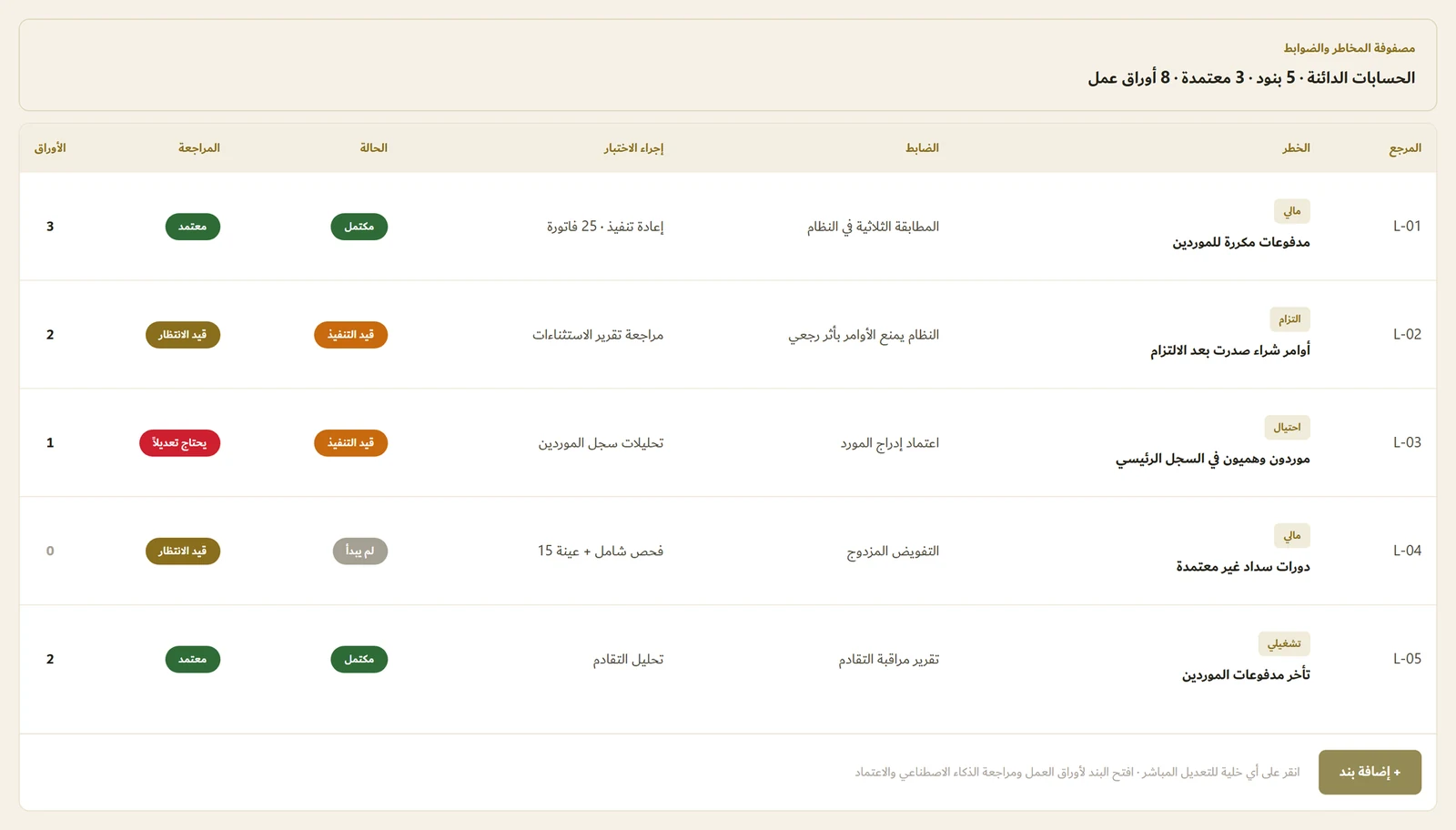Select risk title دورات سداد غير معتمدة
The width and height of the screenshot is (1456, 830).
coord(1243,567)
